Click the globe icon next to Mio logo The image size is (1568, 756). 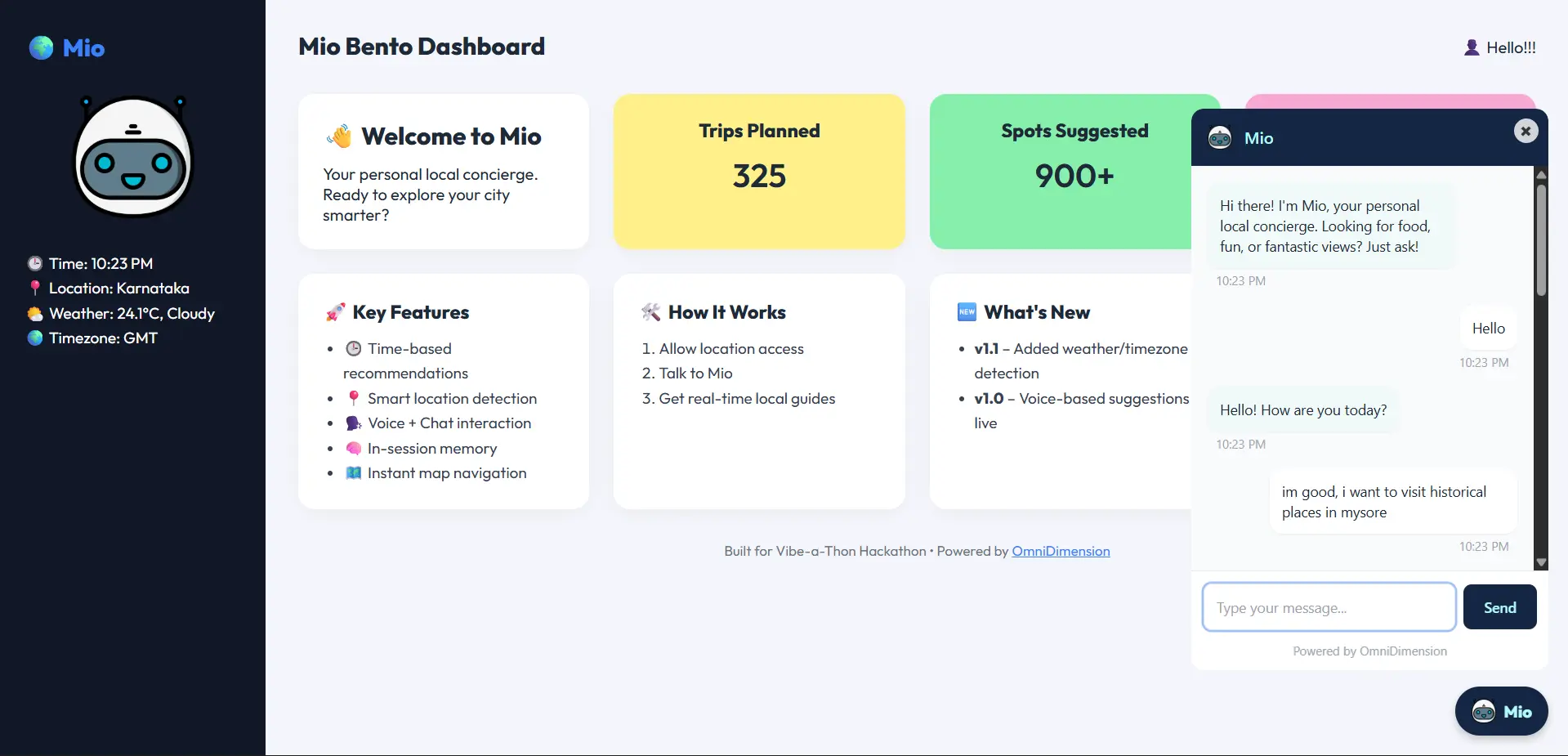click(x=41, y=47)
